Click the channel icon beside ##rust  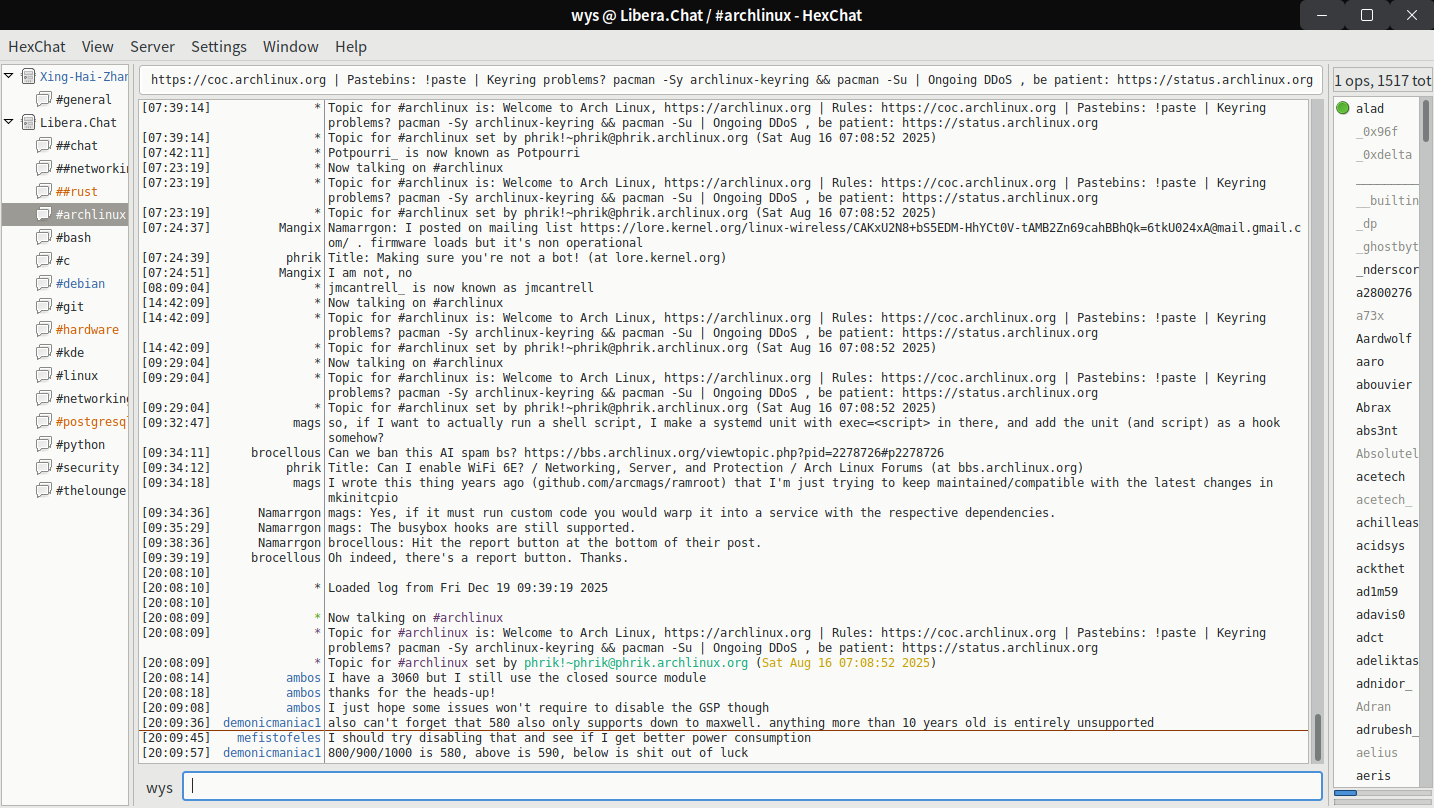[x=44, y=191]
